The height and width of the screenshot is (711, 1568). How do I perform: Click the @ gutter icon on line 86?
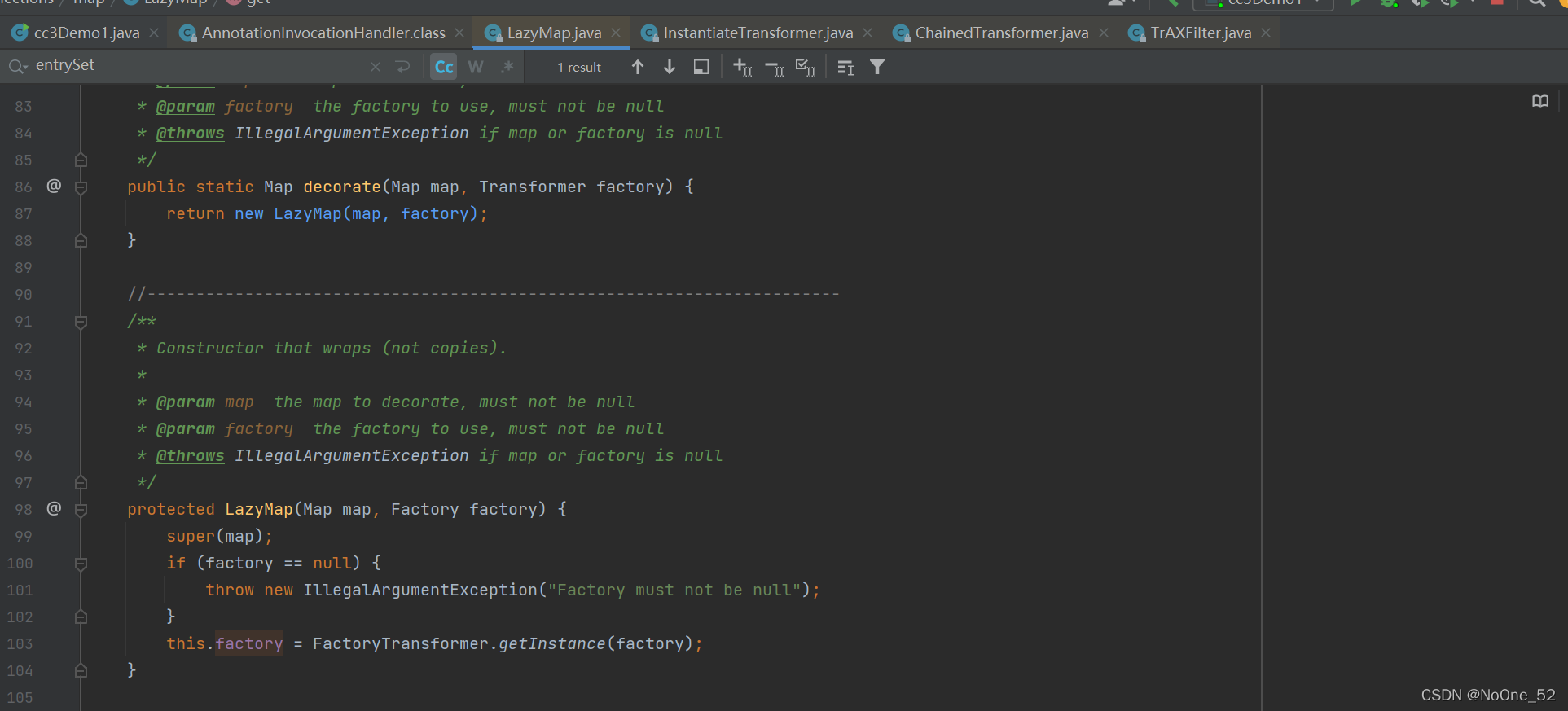tap(54, 186)
